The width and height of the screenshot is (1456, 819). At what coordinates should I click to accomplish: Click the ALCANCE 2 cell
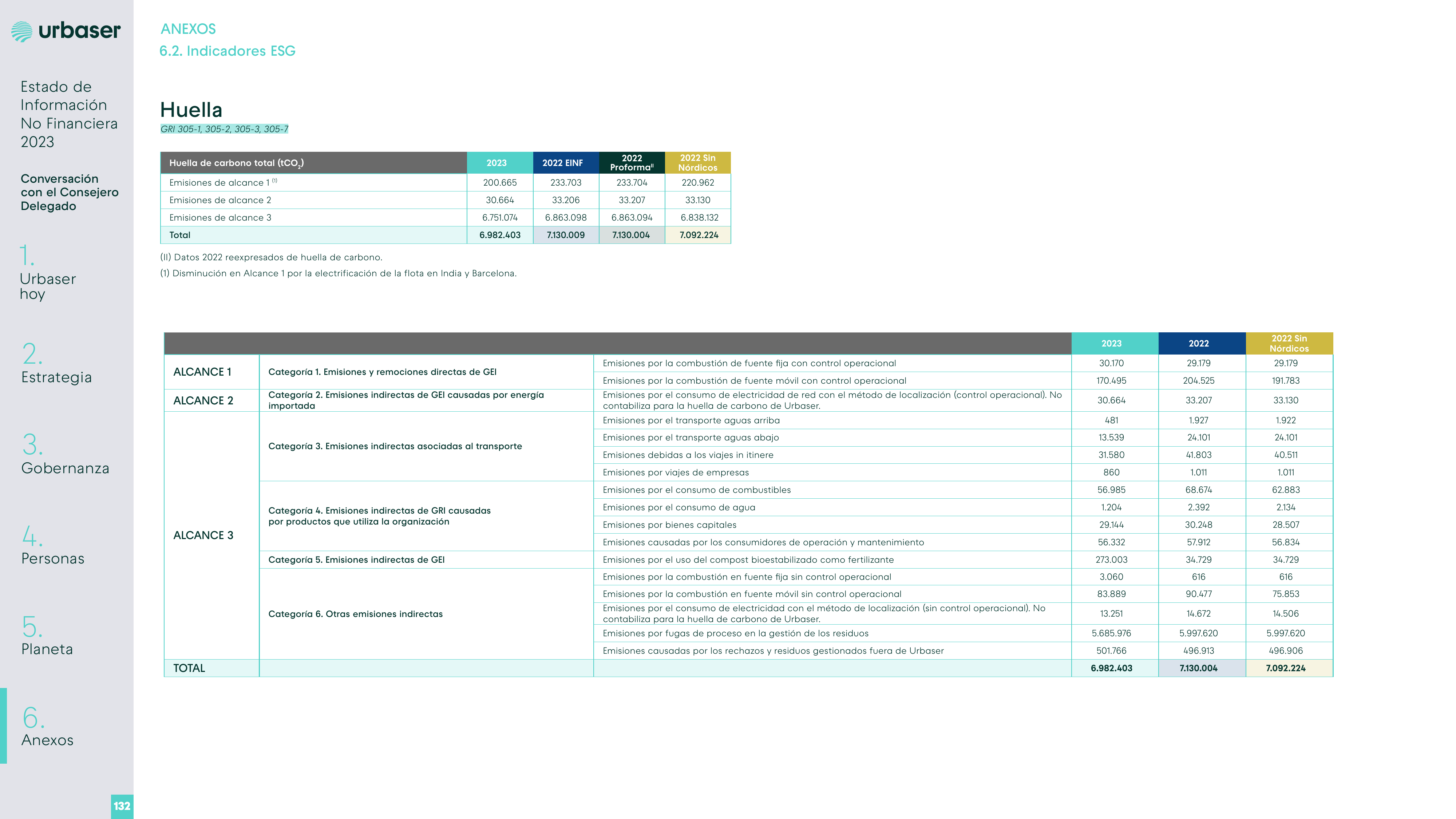tap(211, 400)
